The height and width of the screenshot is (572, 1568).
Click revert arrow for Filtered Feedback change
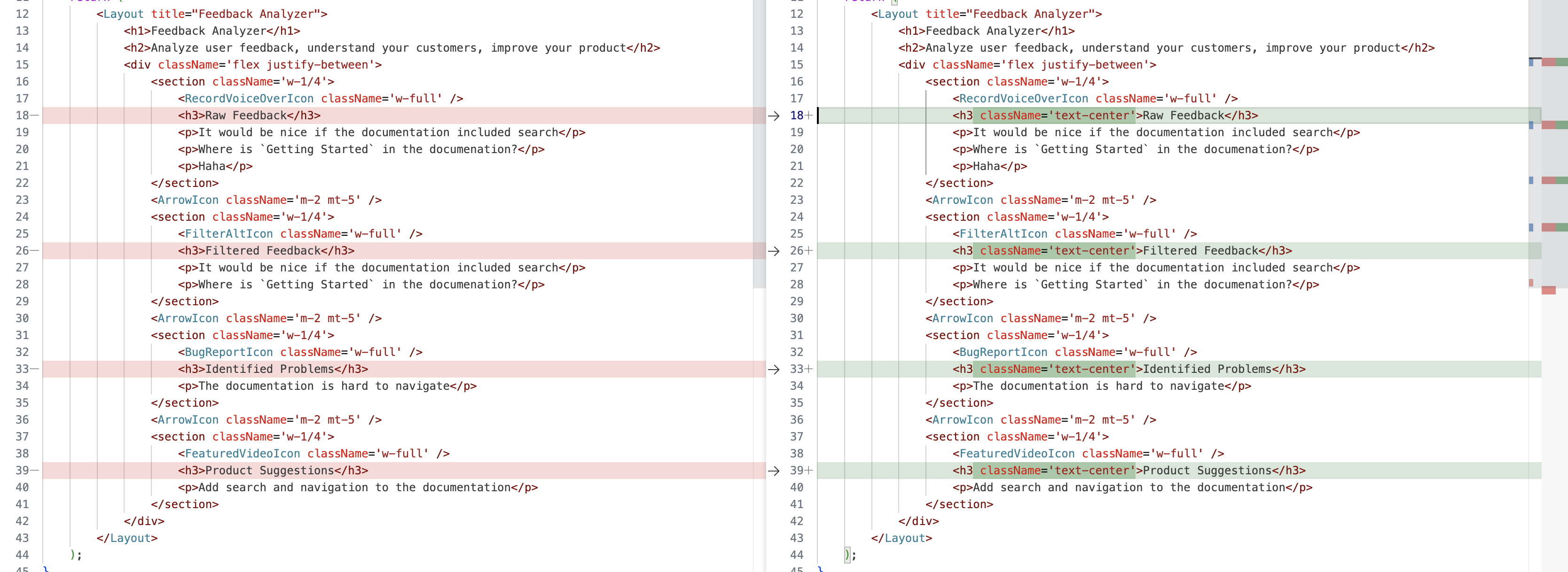click(x=774, y=251)
